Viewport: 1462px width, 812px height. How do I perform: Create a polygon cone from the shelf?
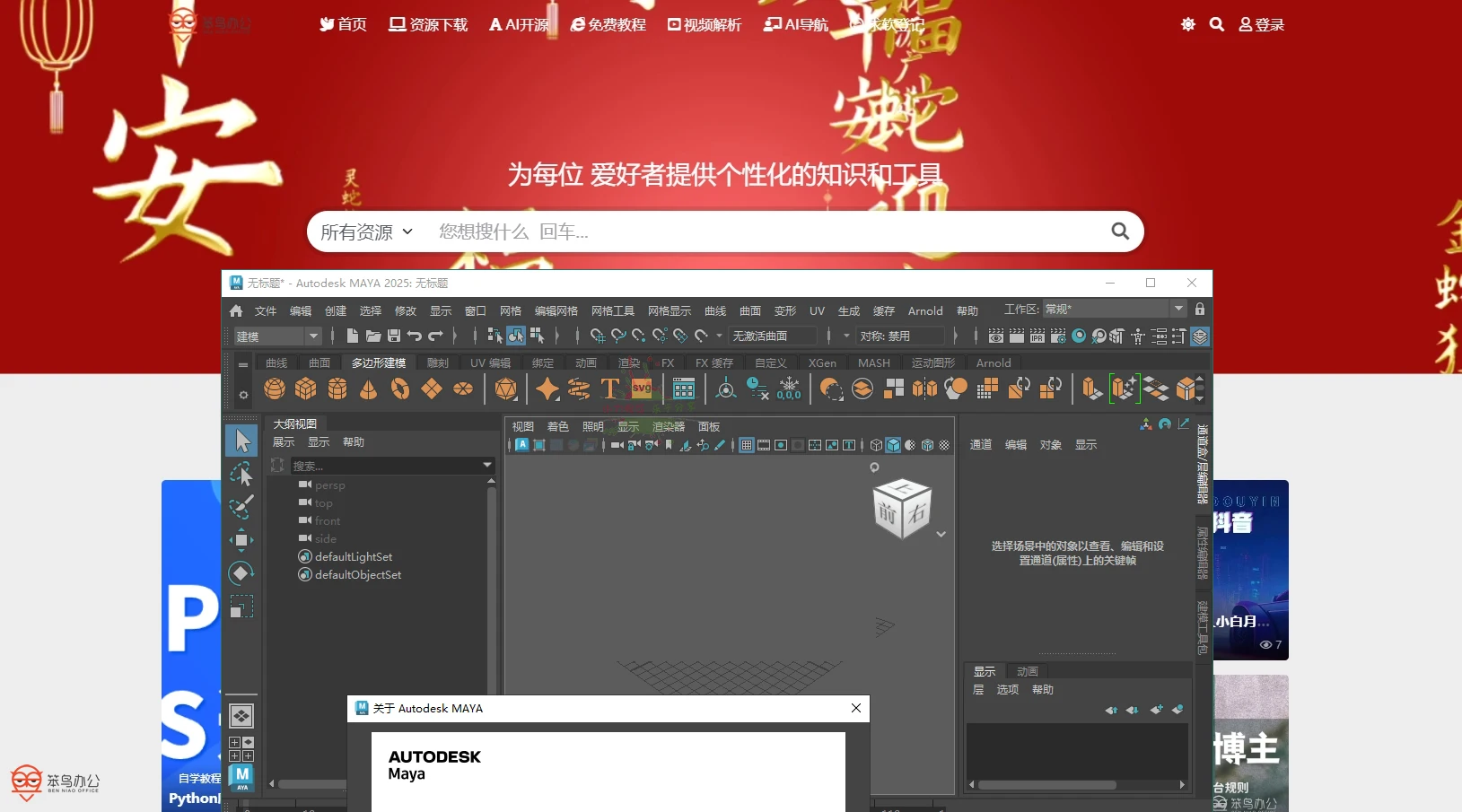click(368, 389)
